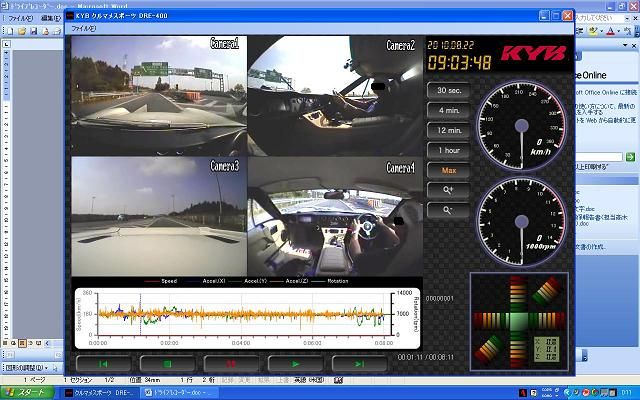Click the Word document icon in title bar
640x400 pixels.
click(x=5, y=6)
